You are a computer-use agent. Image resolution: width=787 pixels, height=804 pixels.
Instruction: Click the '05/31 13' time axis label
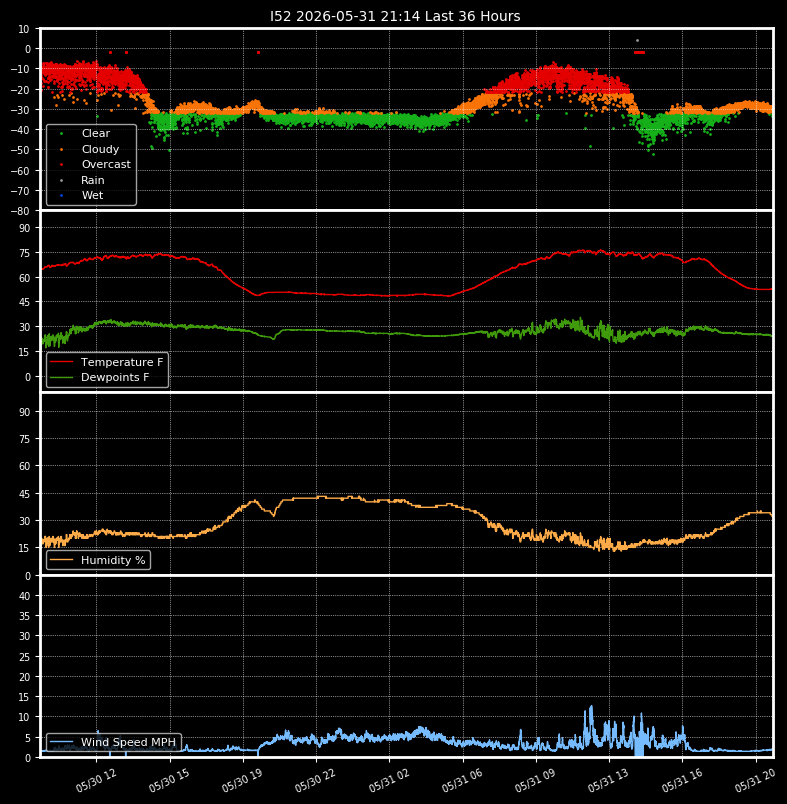click(608, 781)
